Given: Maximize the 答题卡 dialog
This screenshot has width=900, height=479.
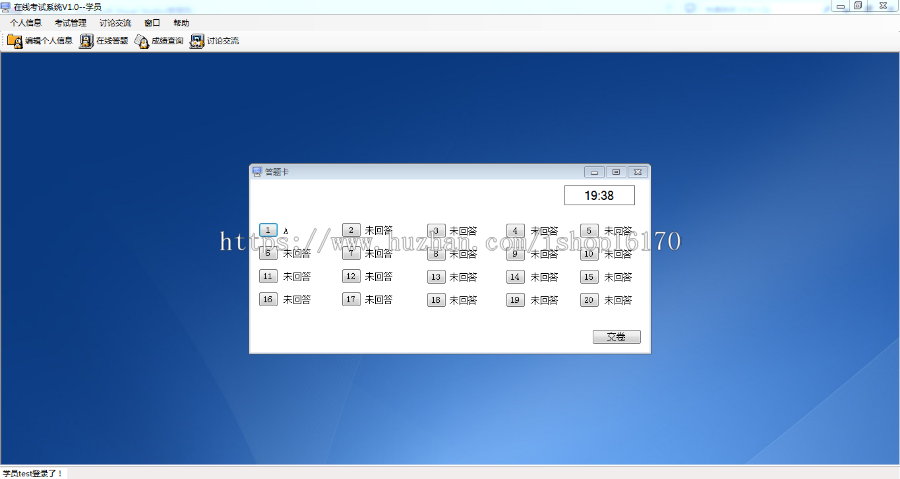Looking at the screenshot, I should [616, 172].
